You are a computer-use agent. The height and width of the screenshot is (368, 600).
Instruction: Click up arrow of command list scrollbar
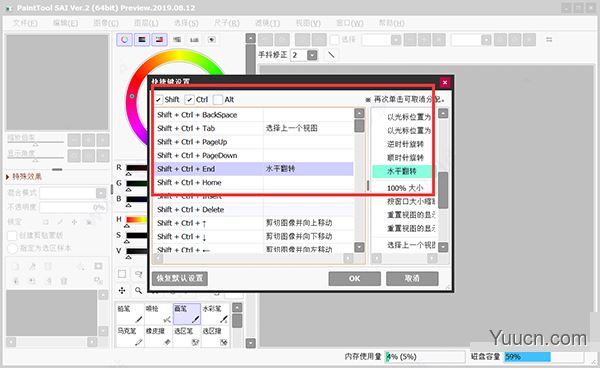pos(443,114)
